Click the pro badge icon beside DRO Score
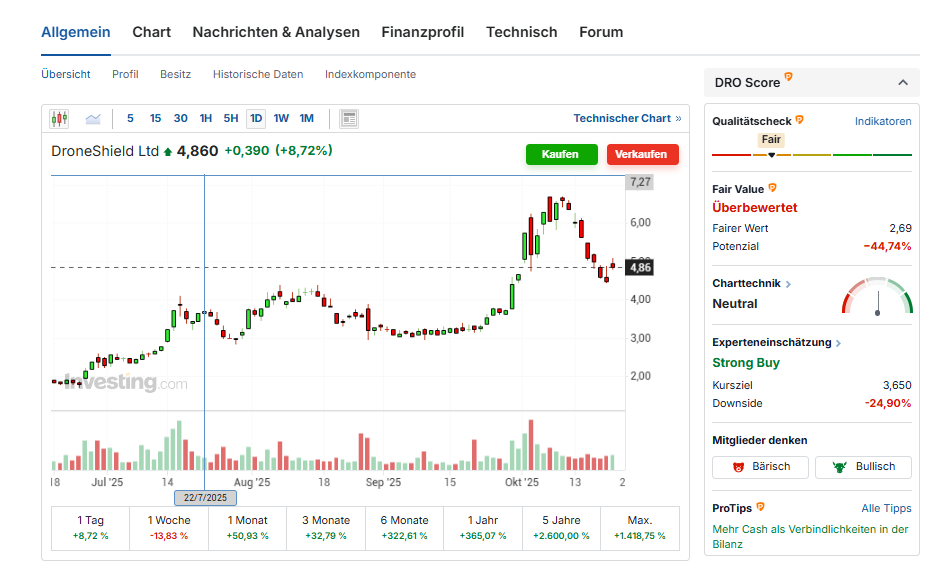The image size is (938, 571). [x=788, y=77]
